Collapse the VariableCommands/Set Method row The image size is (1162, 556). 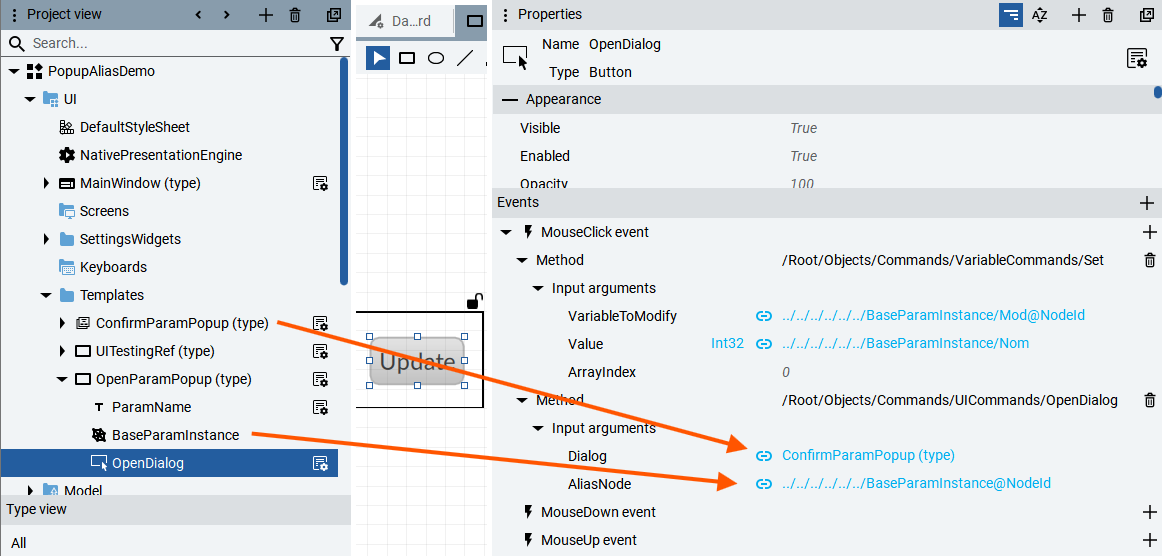click(522, 260)
